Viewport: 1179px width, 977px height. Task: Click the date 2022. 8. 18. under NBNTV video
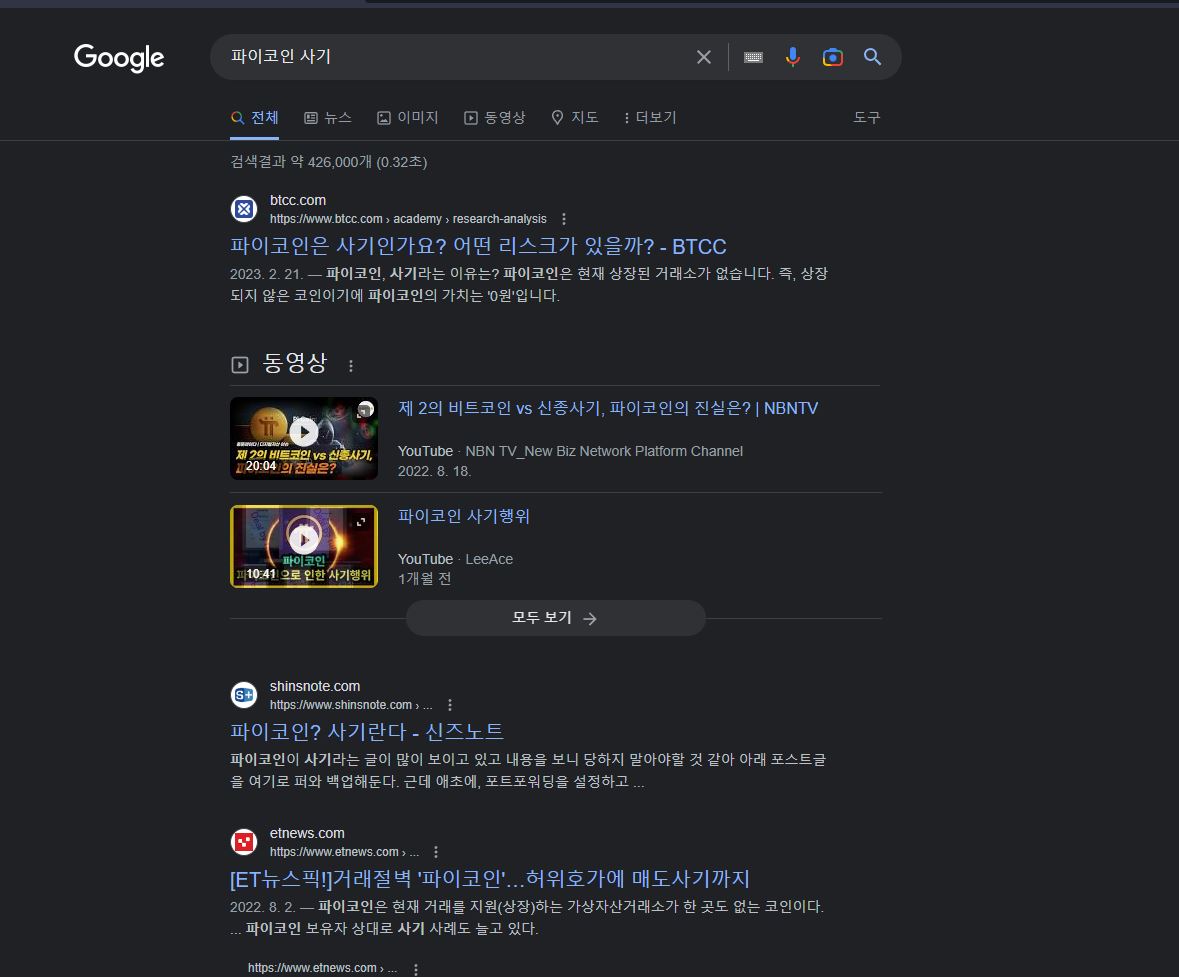pos(434,471)
